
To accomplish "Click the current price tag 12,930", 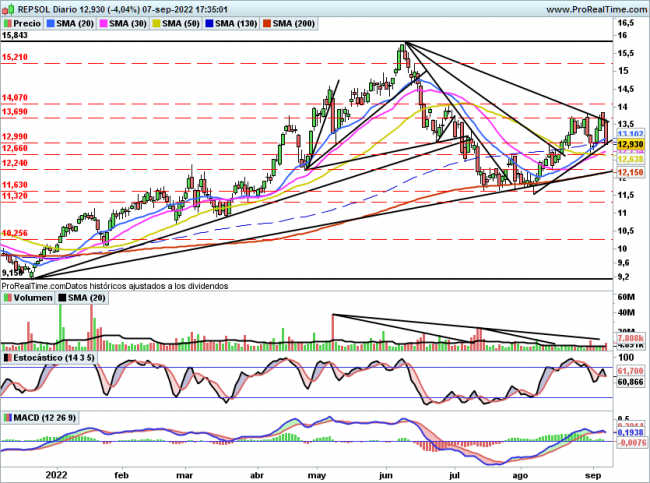I will [x=630, y=144].
